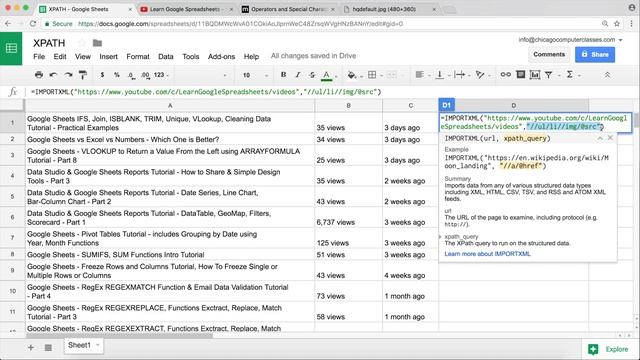Click the Filter icon
Screen dimensions: 640x360
tap(549, 75)
